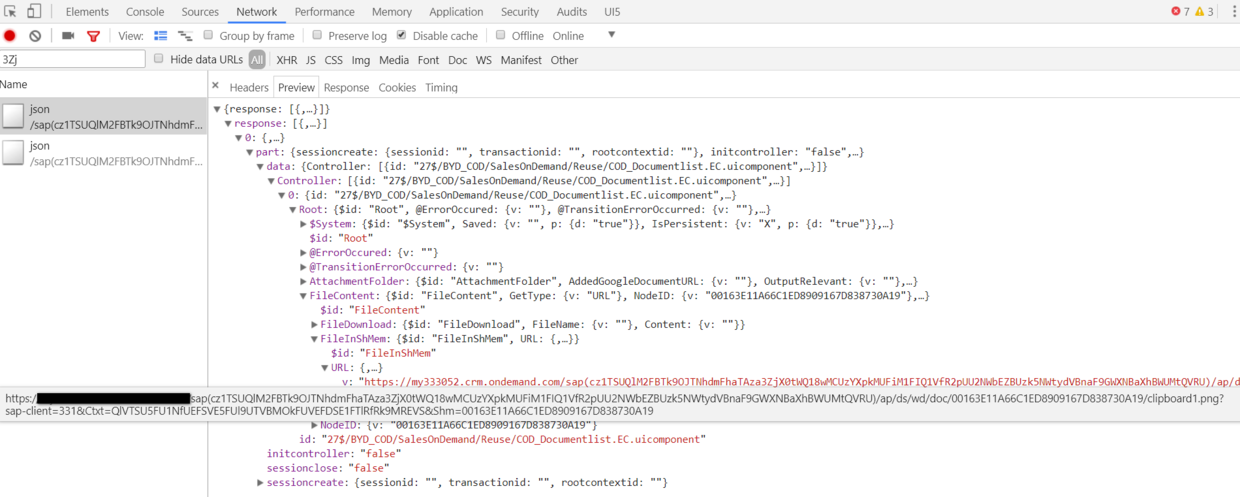
Task: Open the Application tab
Action: pos(456,12)
